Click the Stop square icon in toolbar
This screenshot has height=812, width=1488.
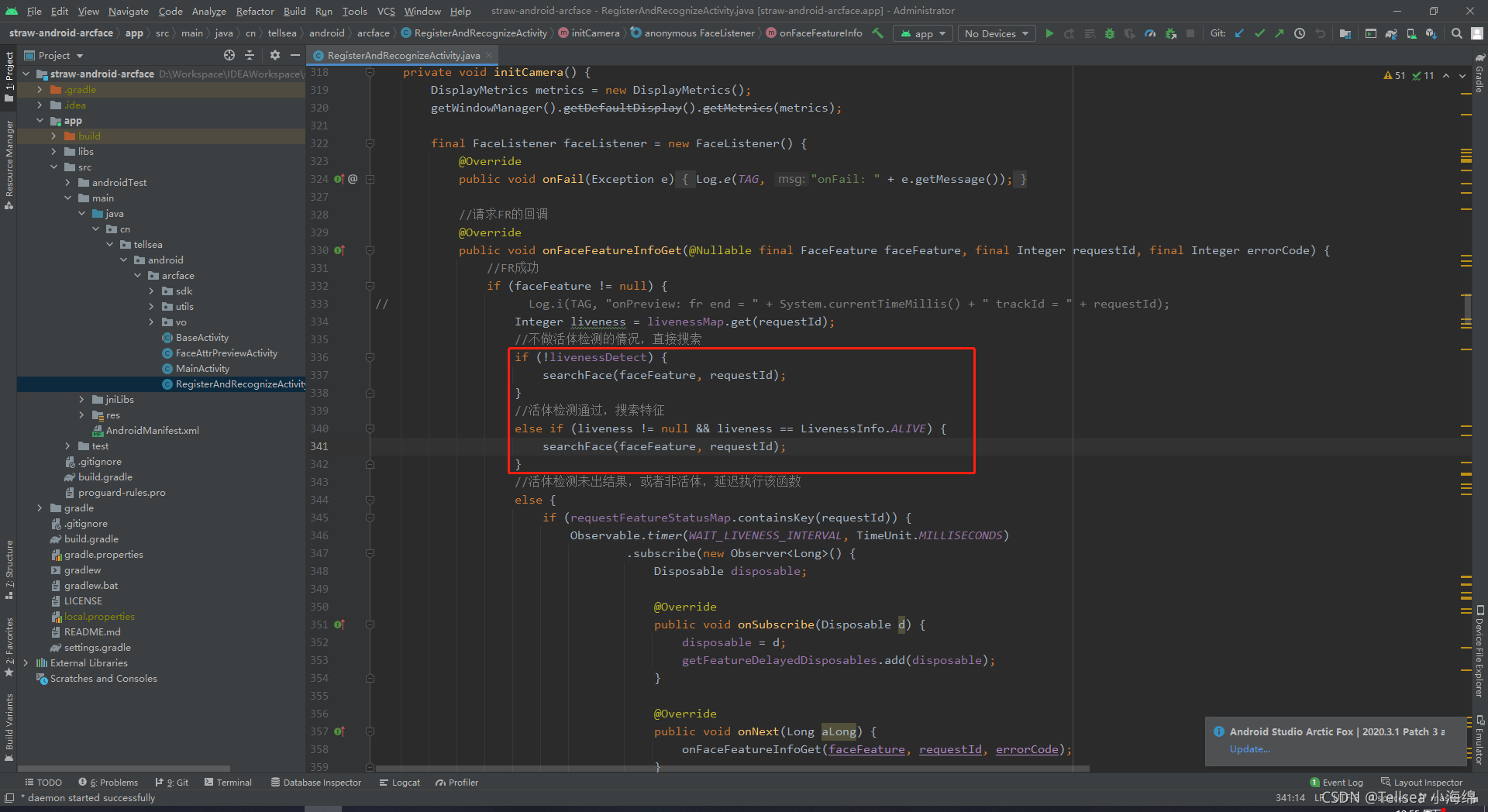pyautogui.click(x=1190, y=33)
